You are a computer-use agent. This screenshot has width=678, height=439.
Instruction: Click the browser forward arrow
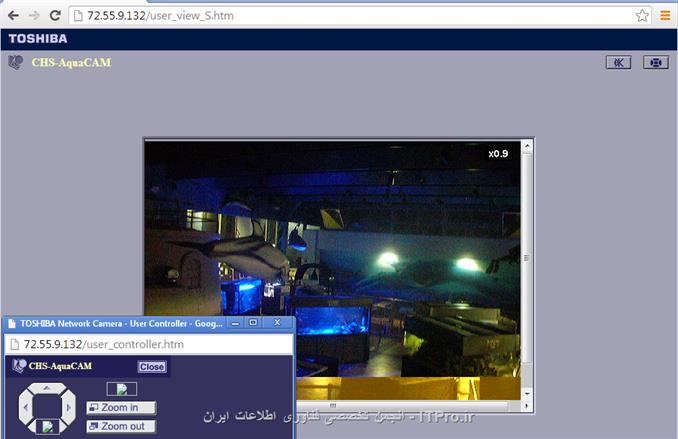[33, 16]
